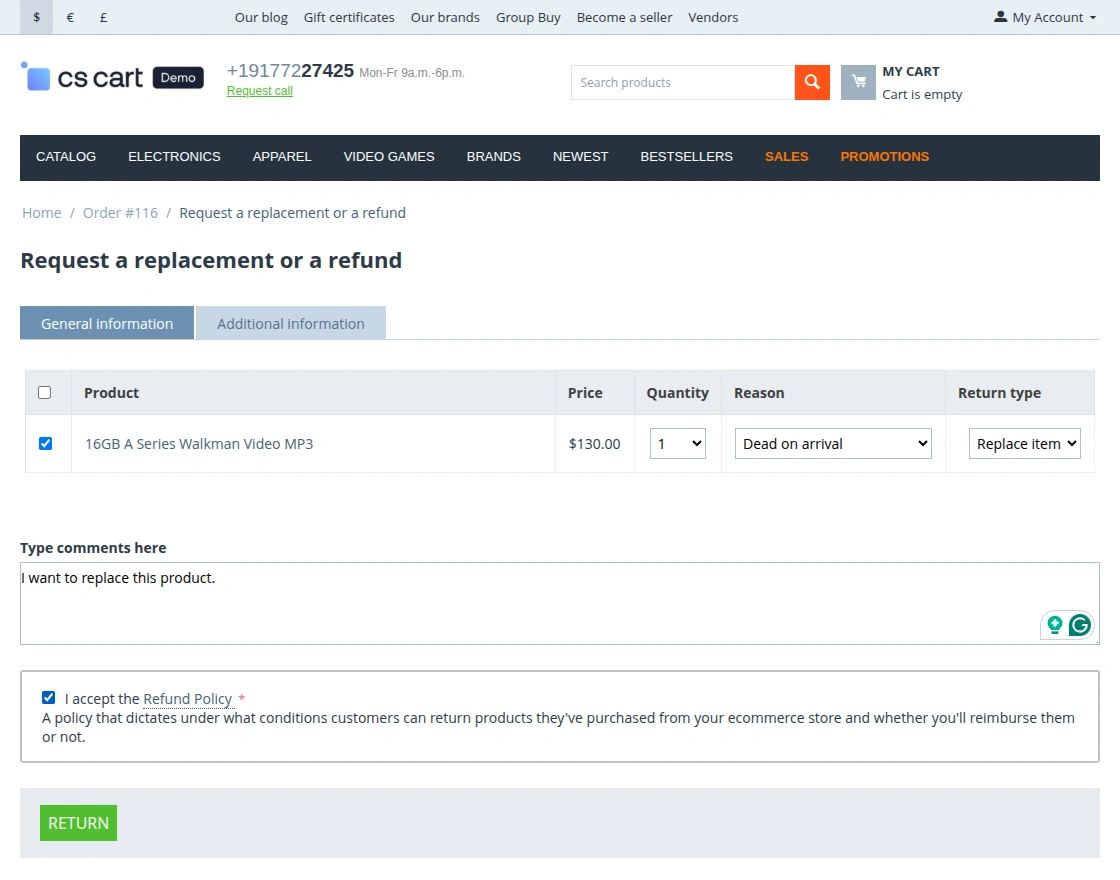Open the Return type dropdown

[x=1024, y=444]
